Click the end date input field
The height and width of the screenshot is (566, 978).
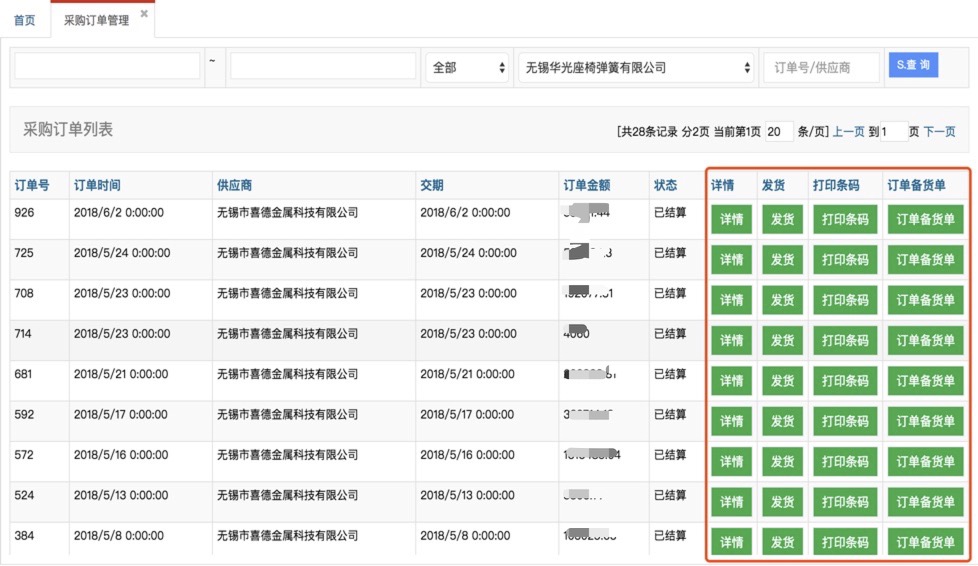[323, 66]
